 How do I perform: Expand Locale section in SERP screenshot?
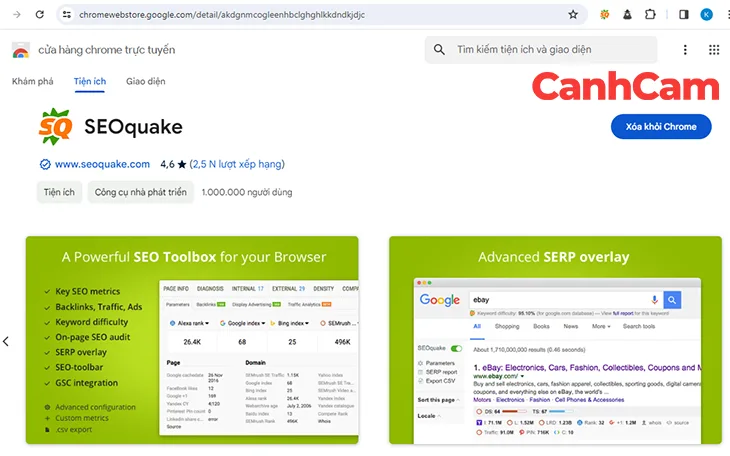[x=429, y=416]
